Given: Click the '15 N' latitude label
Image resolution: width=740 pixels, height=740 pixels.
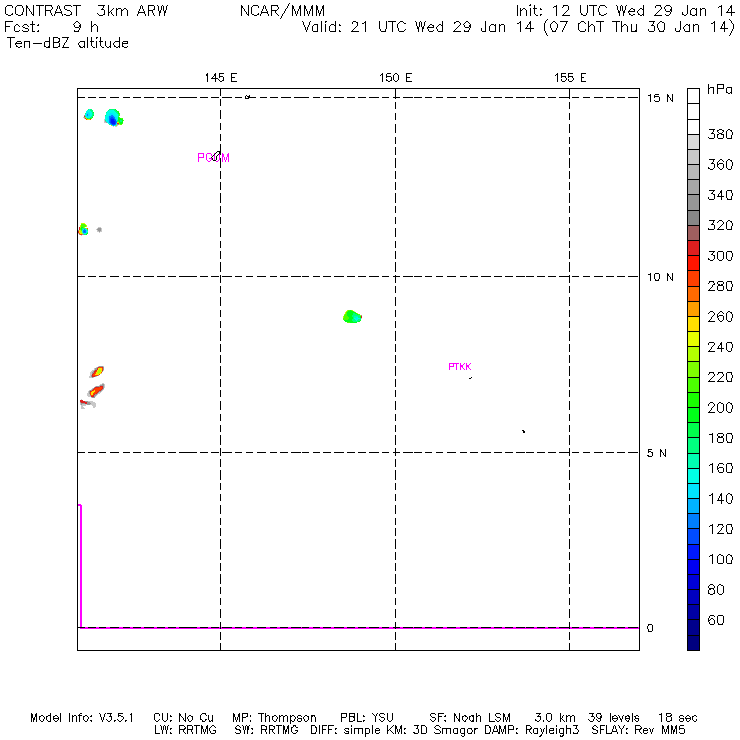Looking at the screenshot, I should 660,98.
